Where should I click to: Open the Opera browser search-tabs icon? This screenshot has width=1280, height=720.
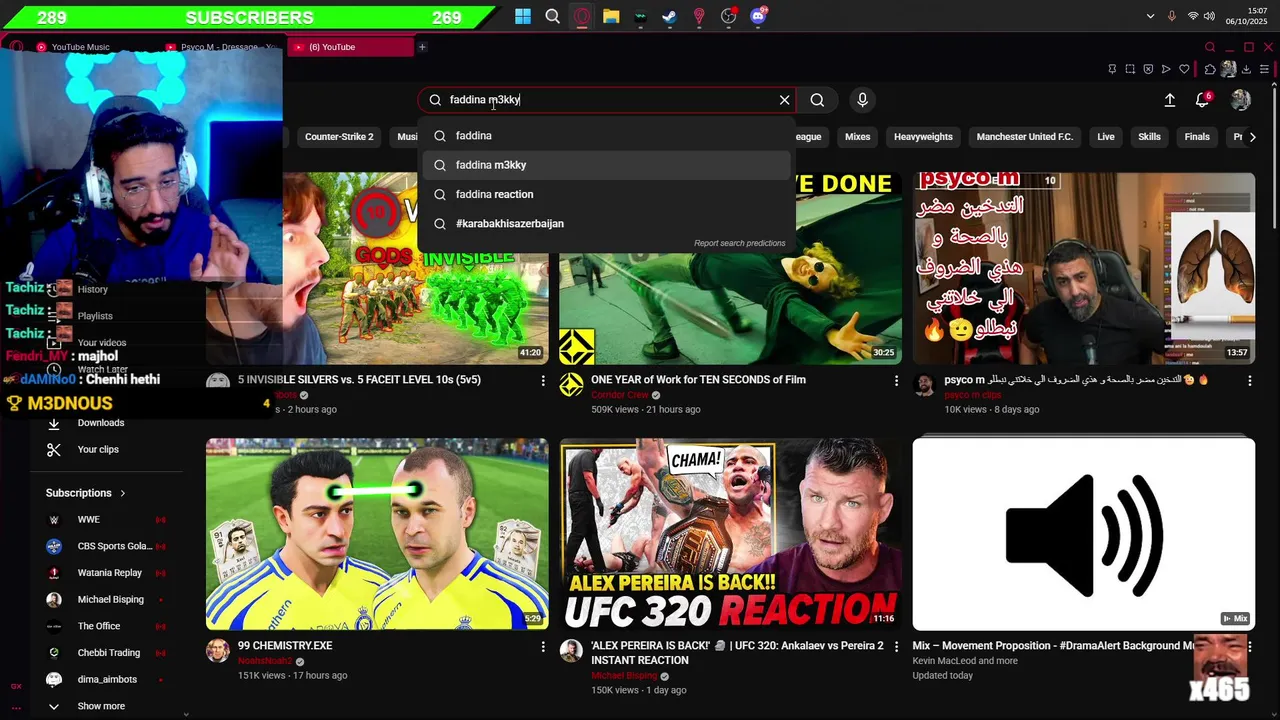(1210, 47)
